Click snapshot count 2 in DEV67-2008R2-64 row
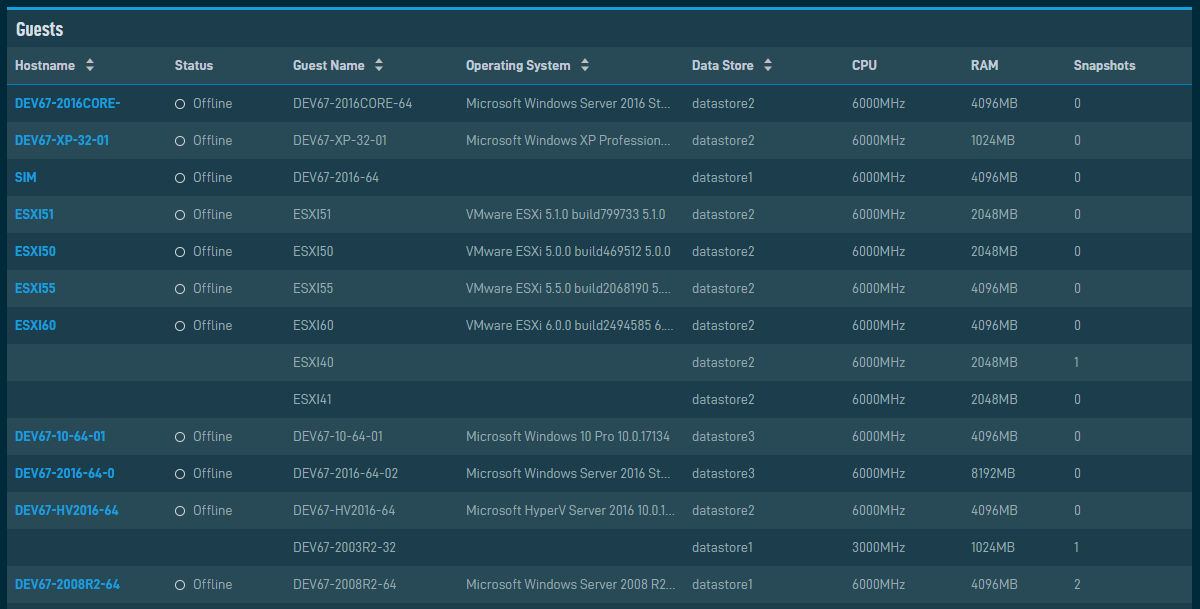Image resolution: width=1200 pixels, height=609 pixels. [1077, 584]
